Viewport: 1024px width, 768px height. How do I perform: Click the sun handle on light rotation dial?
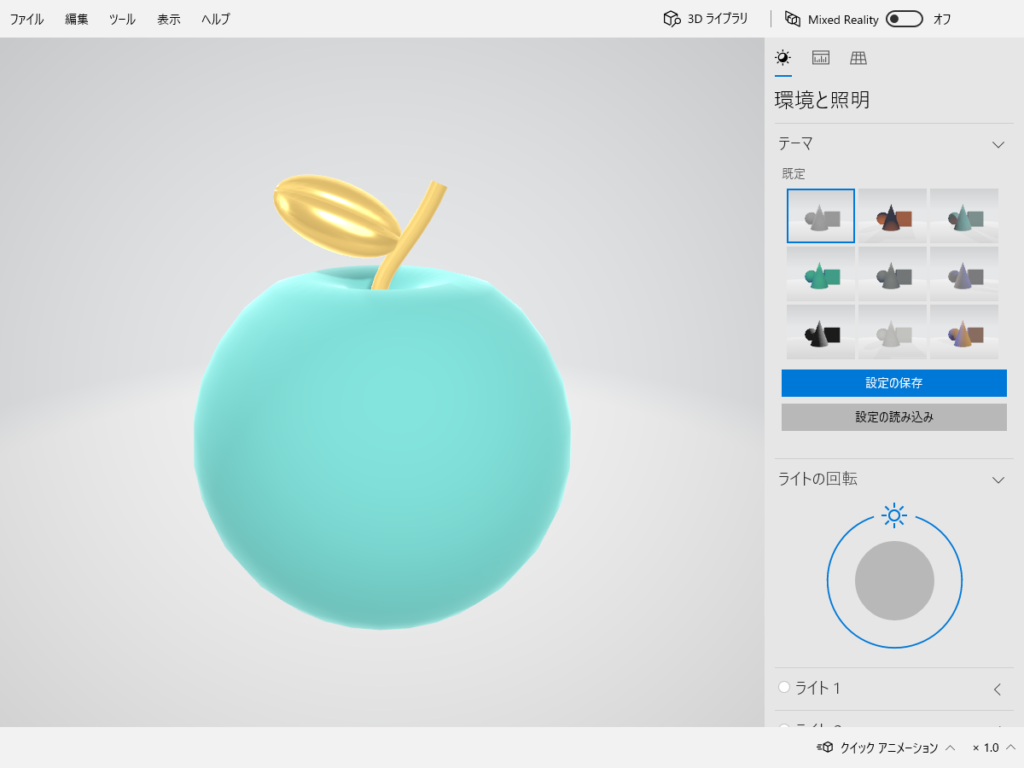click(x=894, y=515)
